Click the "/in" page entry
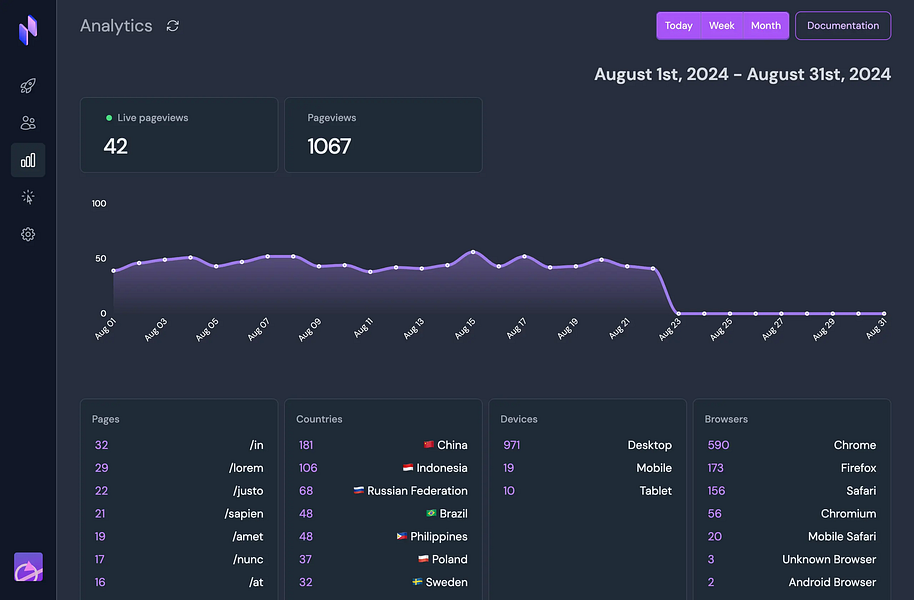Screen dimensions: 914x600 [179, 444]
